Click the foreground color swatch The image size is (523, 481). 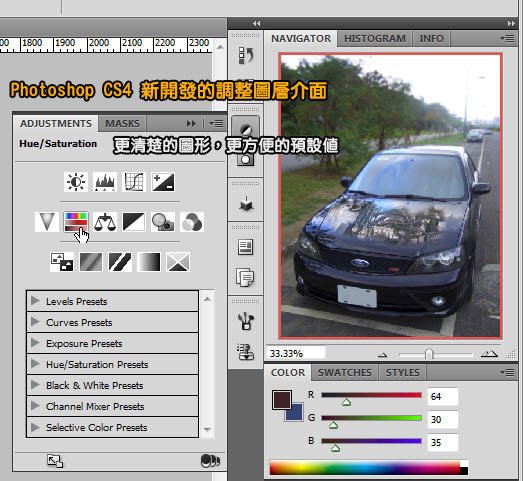(x=282, y=400)
